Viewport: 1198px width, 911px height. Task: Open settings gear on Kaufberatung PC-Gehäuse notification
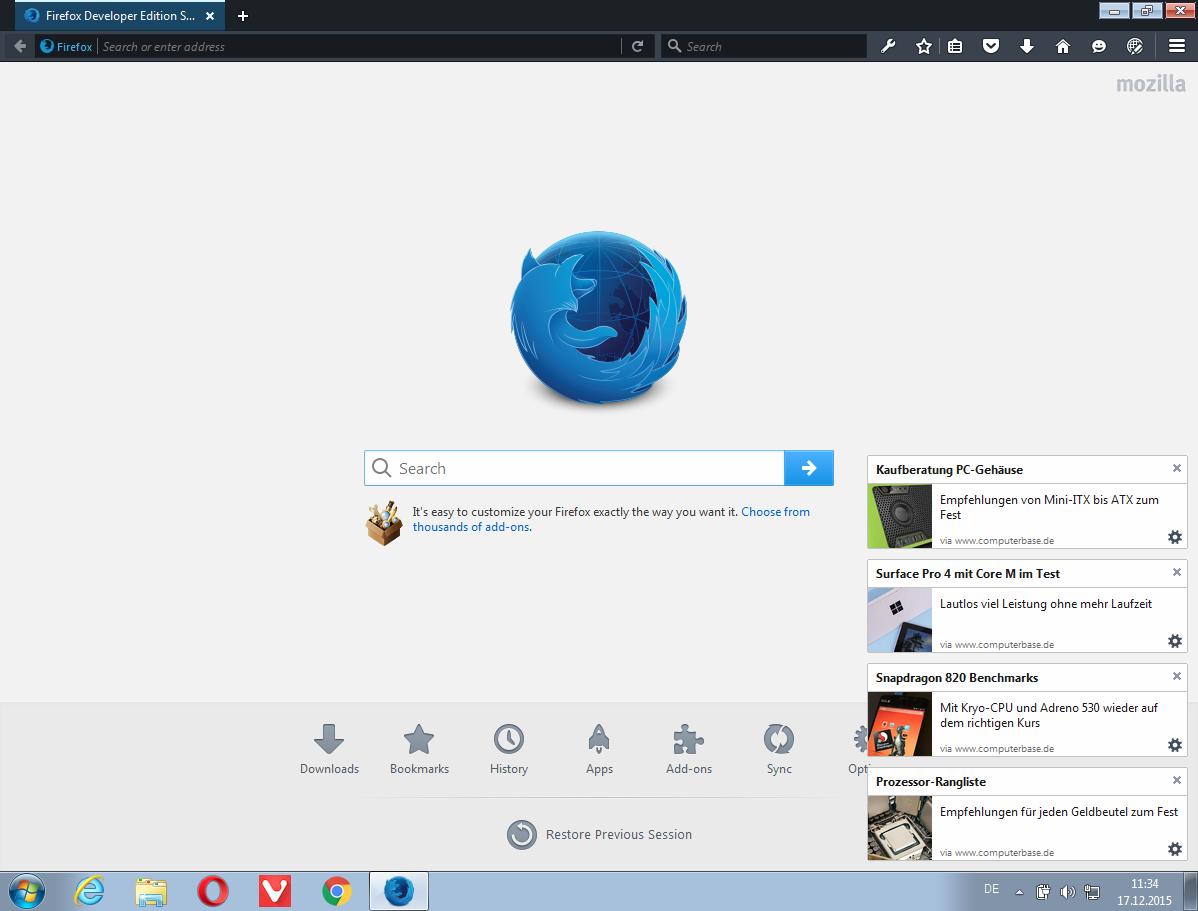(x=1175, y=537)
